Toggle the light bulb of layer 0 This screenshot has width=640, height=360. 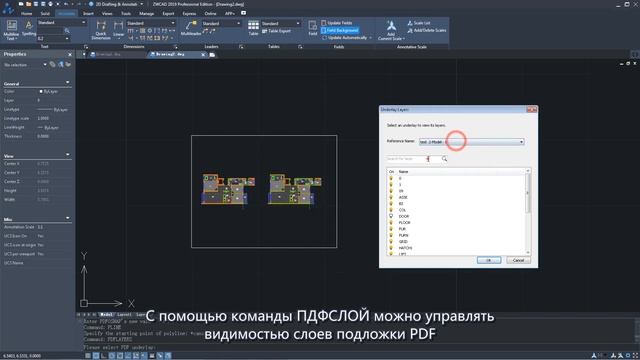(x=391, y=178)
